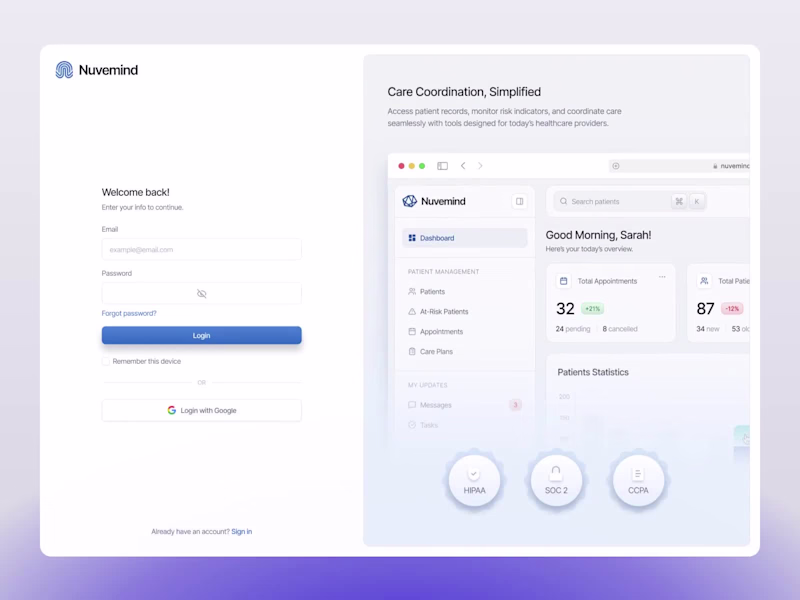The height and width of the screenshot is (600, 800).
Task: Click the Nuvemind fingerprint logo icon
Action: tap(64, 70)
